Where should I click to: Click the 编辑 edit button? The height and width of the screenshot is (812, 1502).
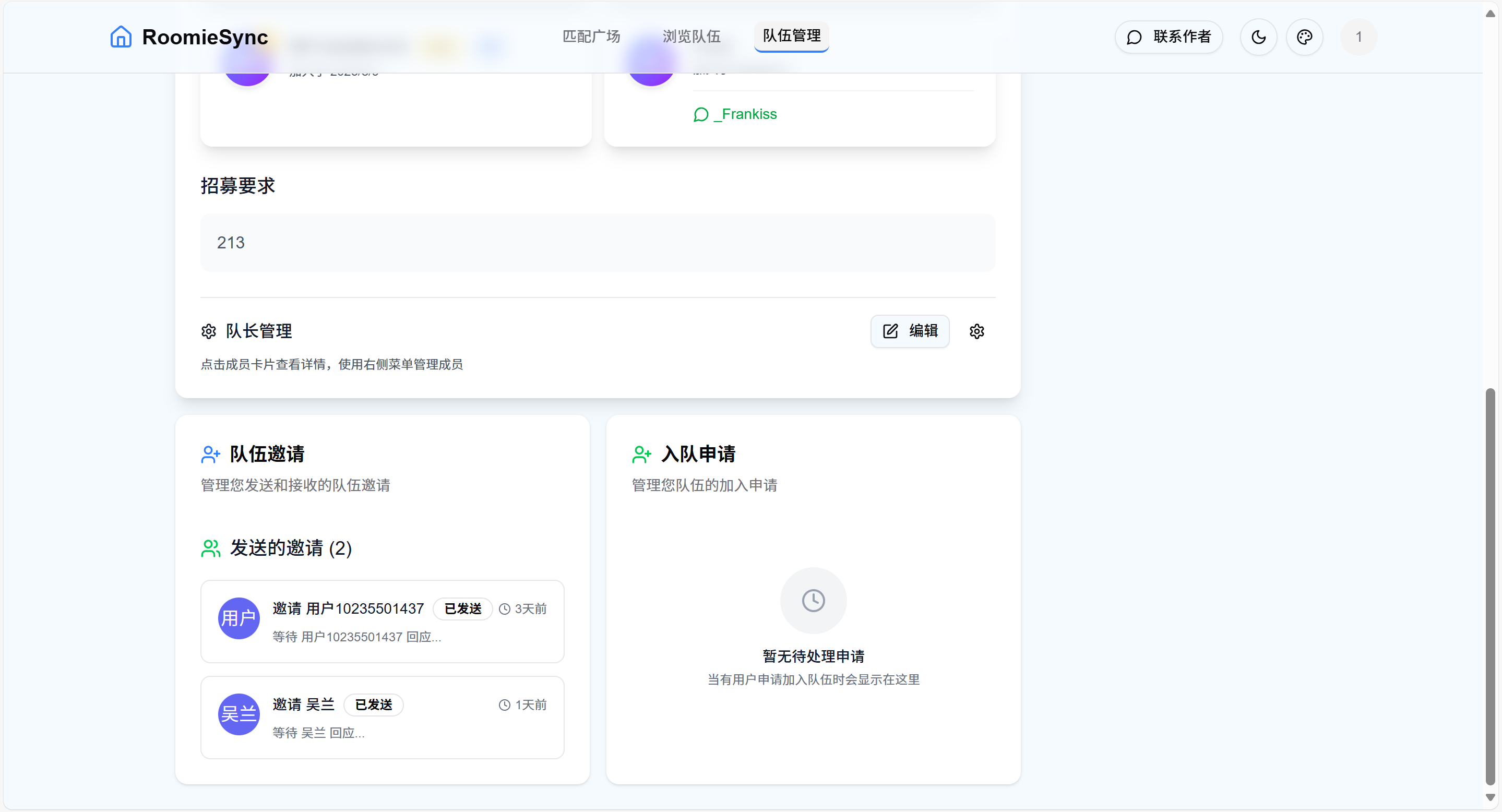[910, 331]
